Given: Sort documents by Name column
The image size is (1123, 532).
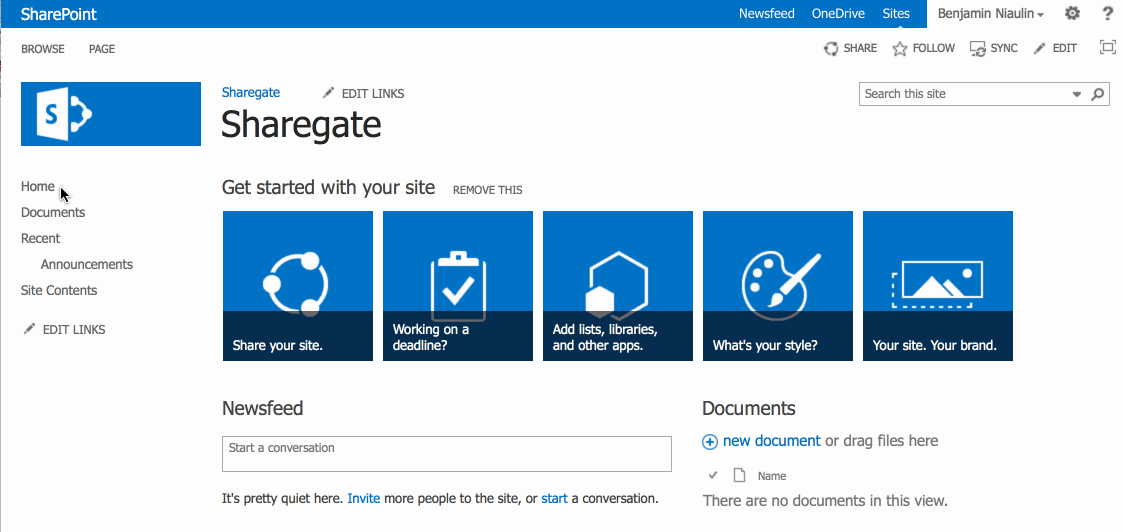Looking at the screenshot, I should click(x=772, y=476).
